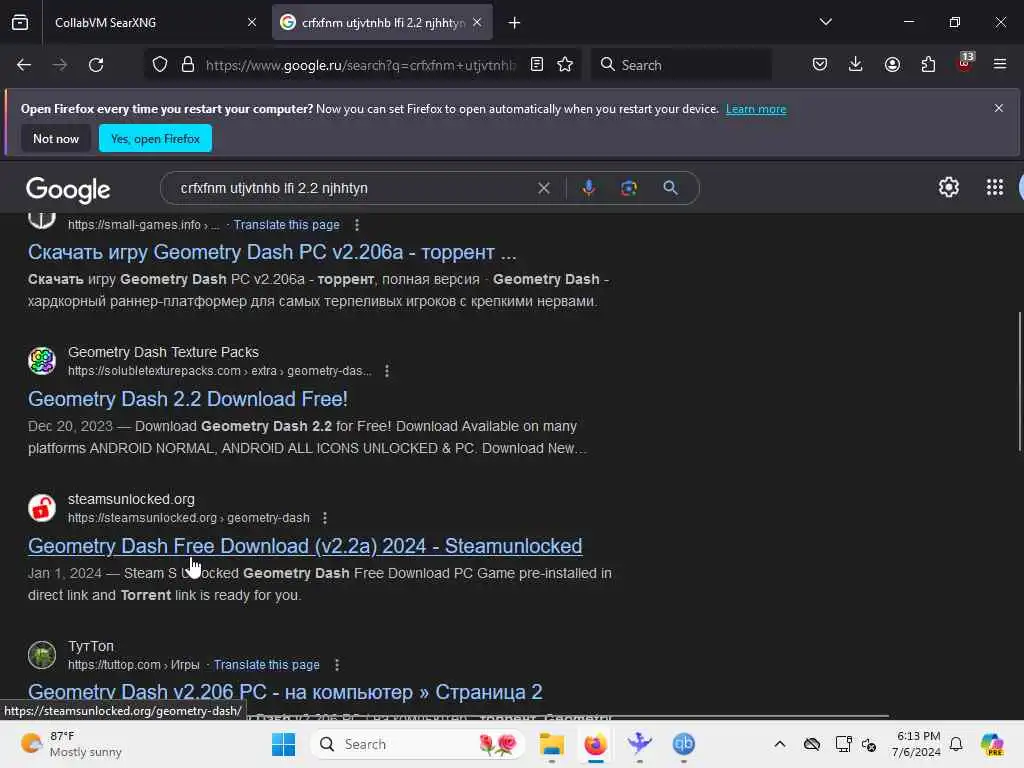
Task: Open more options for tuttop.com result
Action: click(x=337, y=665)
